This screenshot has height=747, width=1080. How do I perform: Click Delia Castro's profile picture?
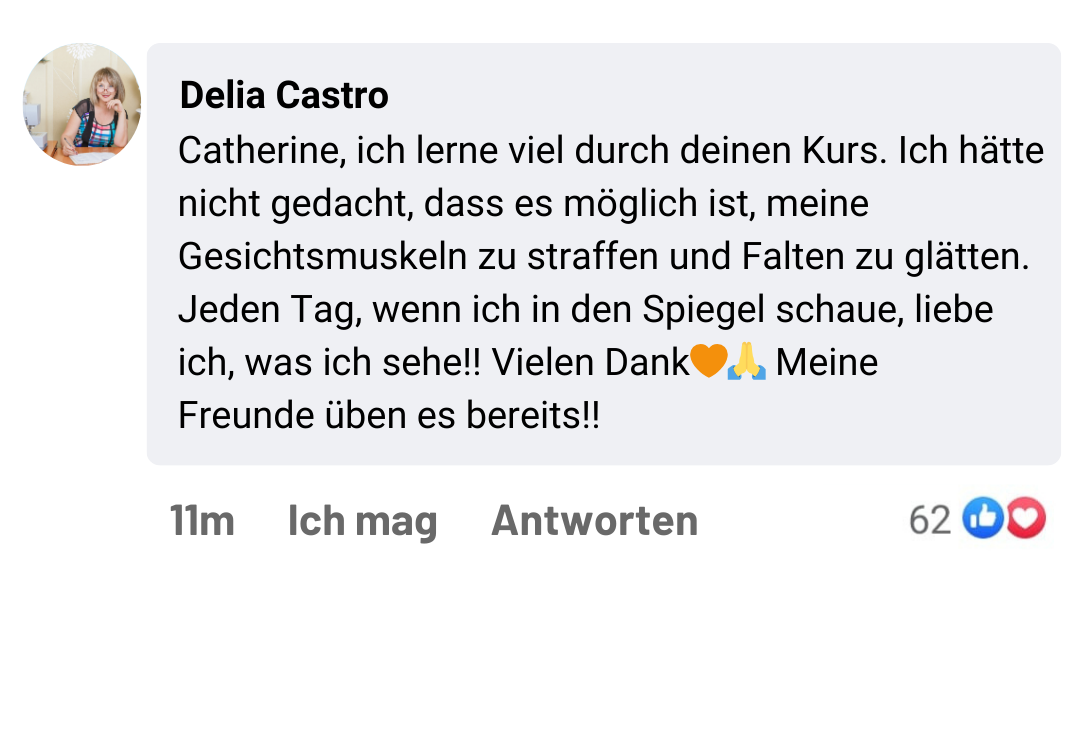82,104
